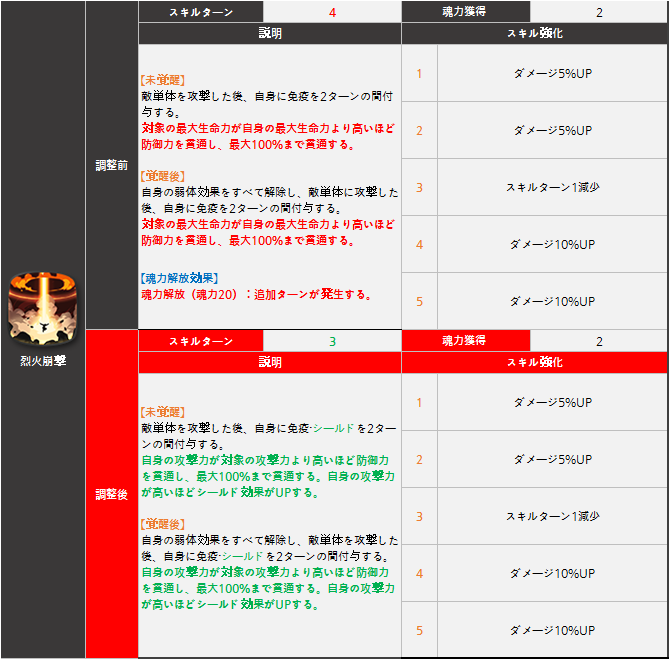Select level number 5 in 調整後 スキル強化
The width and height of the screenshot is (669, 659).
(x=419, y=630)
